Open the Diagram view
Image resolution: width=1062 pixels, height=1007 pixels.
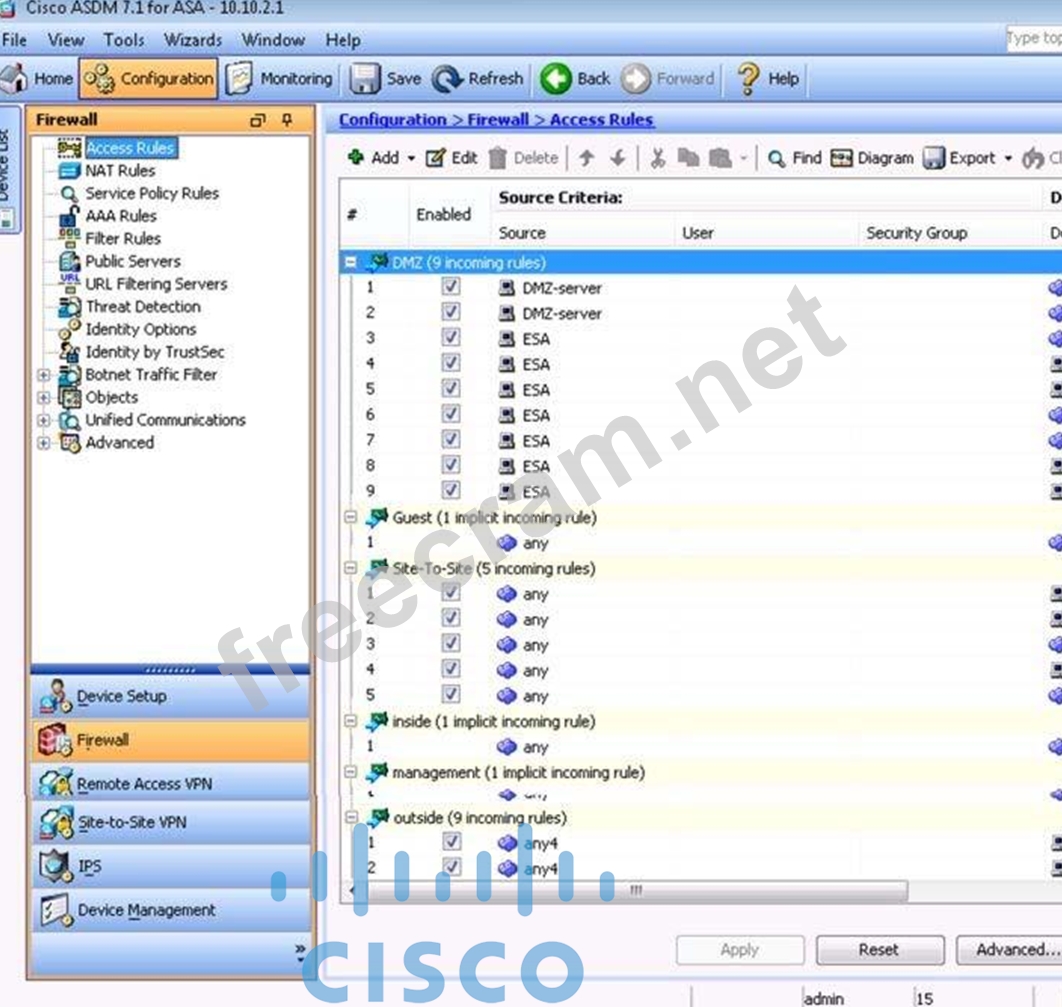pos(842,158)
